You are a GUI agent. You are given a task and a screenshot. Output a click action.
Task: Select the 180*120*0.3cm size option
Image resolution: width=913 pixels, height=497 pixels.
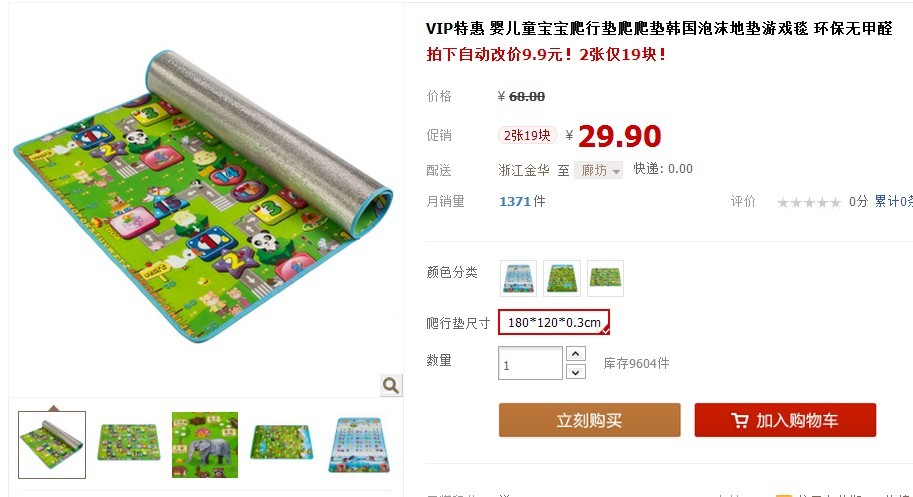point(554,322)
